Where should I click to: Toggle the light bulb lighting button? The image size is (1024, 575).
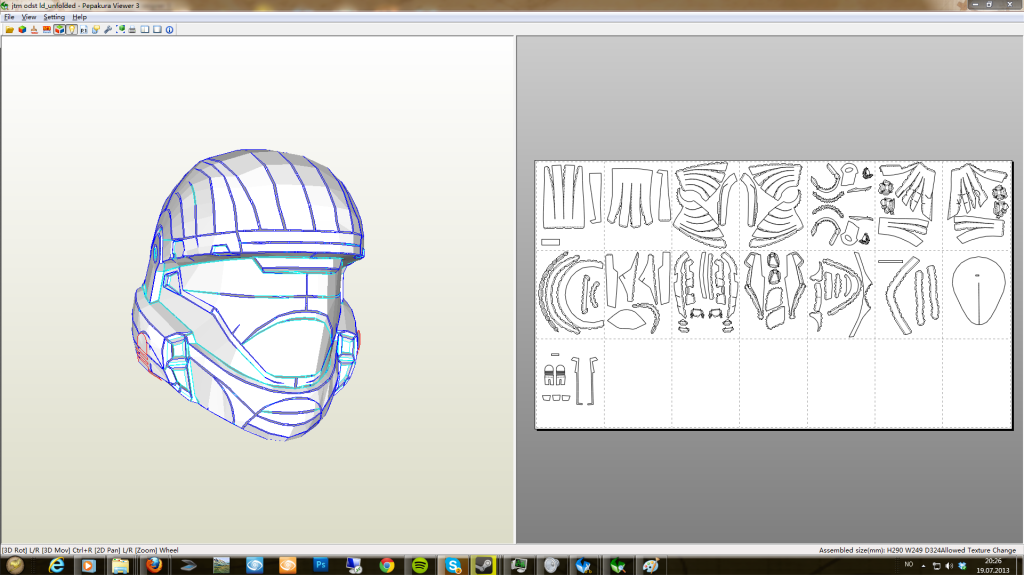pyautogui.click(x=71, y=29)
